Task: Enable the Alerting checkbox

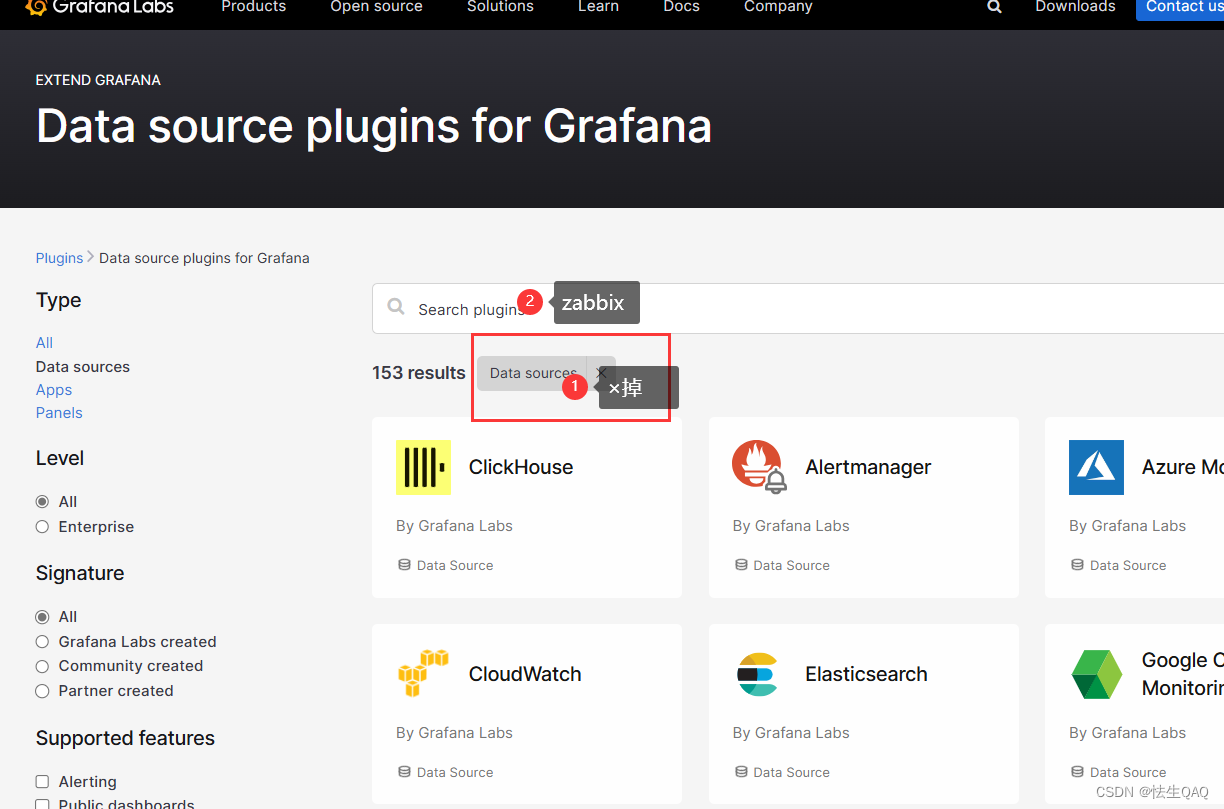Action: 42,782
